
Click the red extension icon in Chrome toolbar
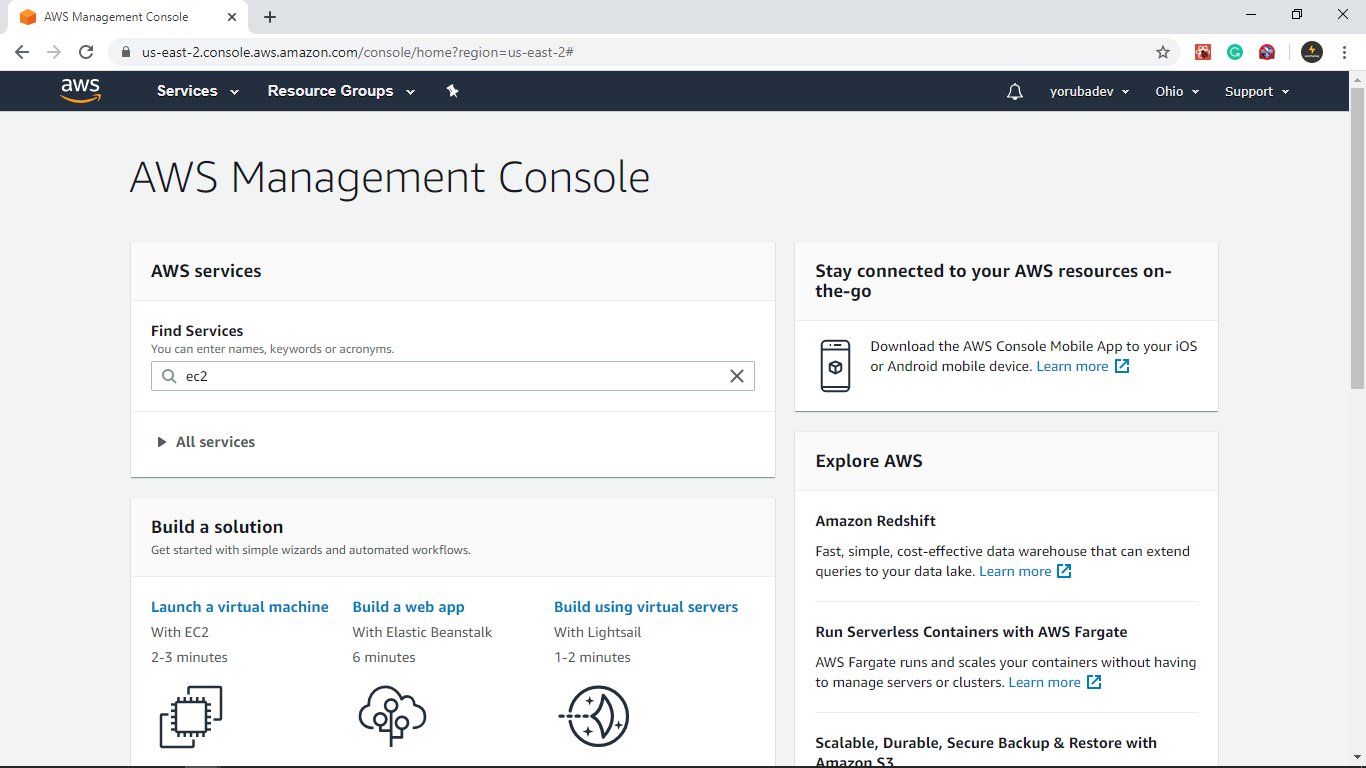point(1203,52)
